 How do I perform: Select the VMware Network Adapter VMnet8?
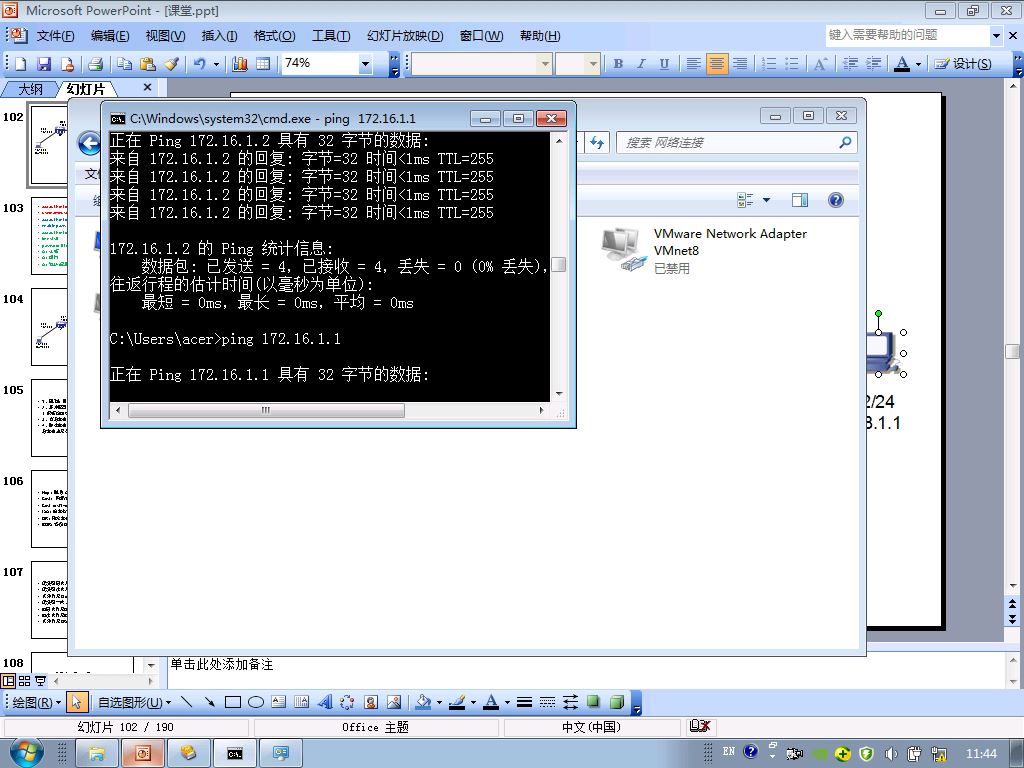pos(704,251)
